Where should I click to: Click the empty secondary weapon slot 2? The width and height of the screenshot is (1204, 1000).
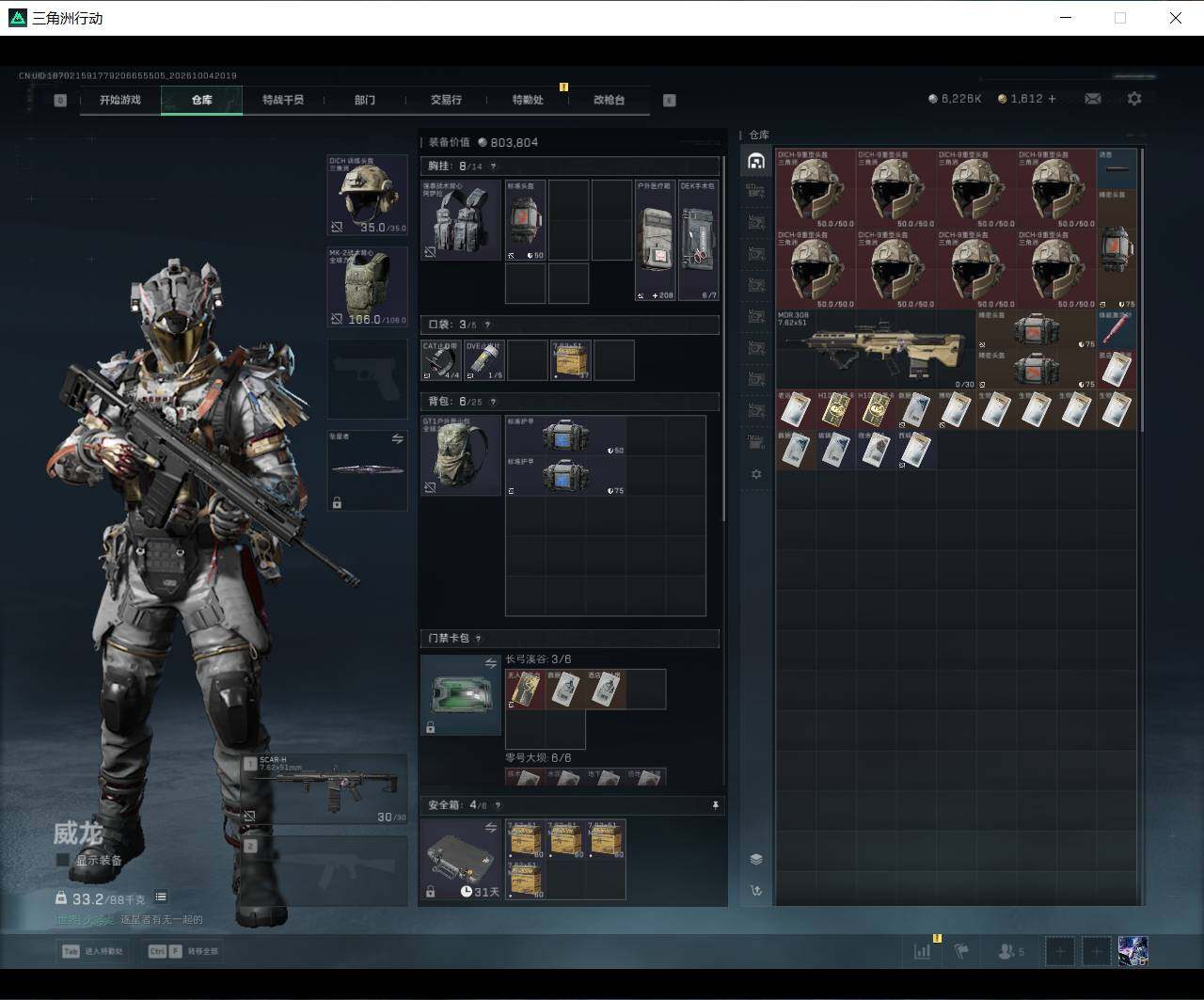pyautogui.click(x=325, y=871)
